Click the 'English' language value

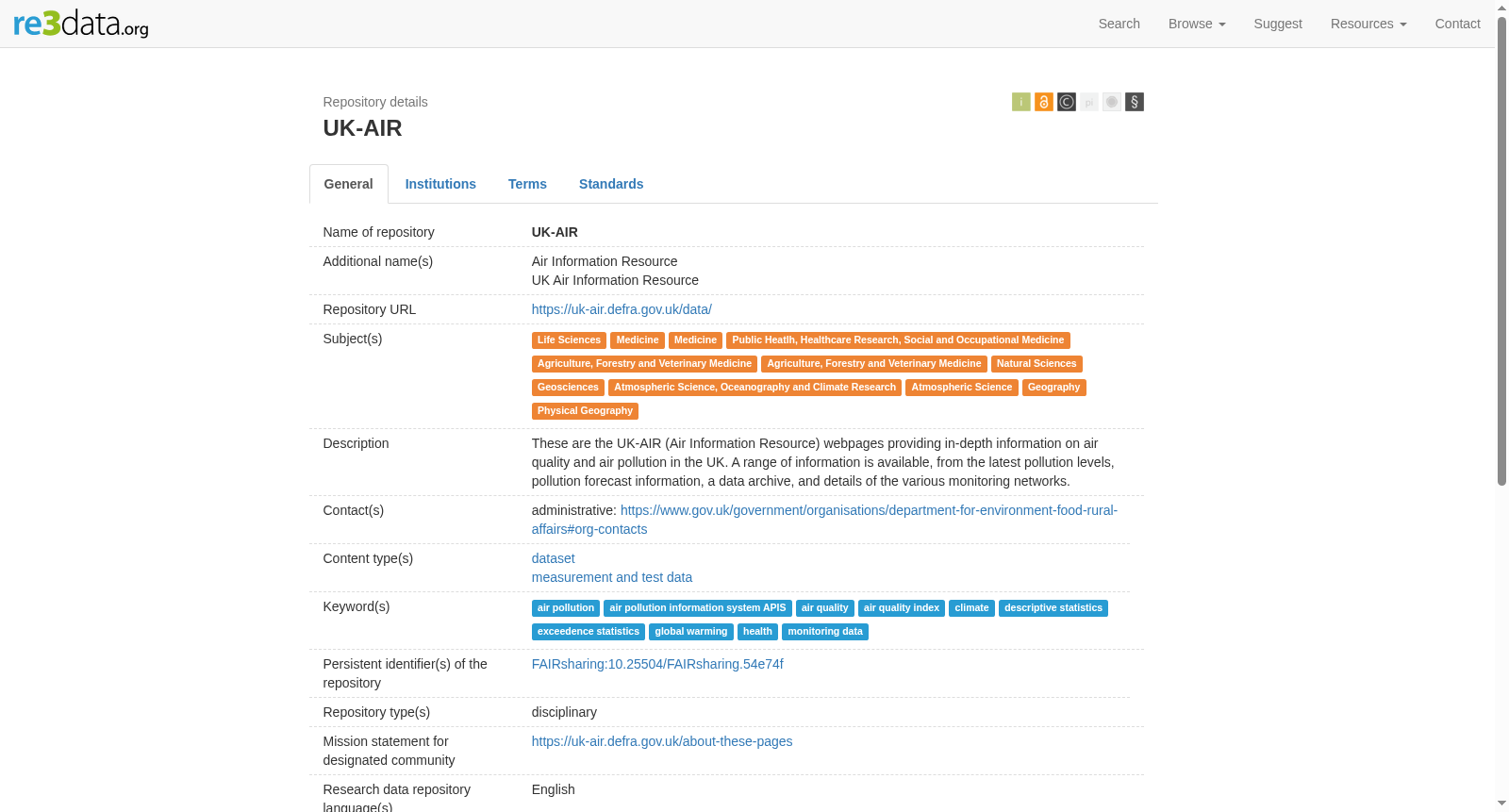click(553, 789)
